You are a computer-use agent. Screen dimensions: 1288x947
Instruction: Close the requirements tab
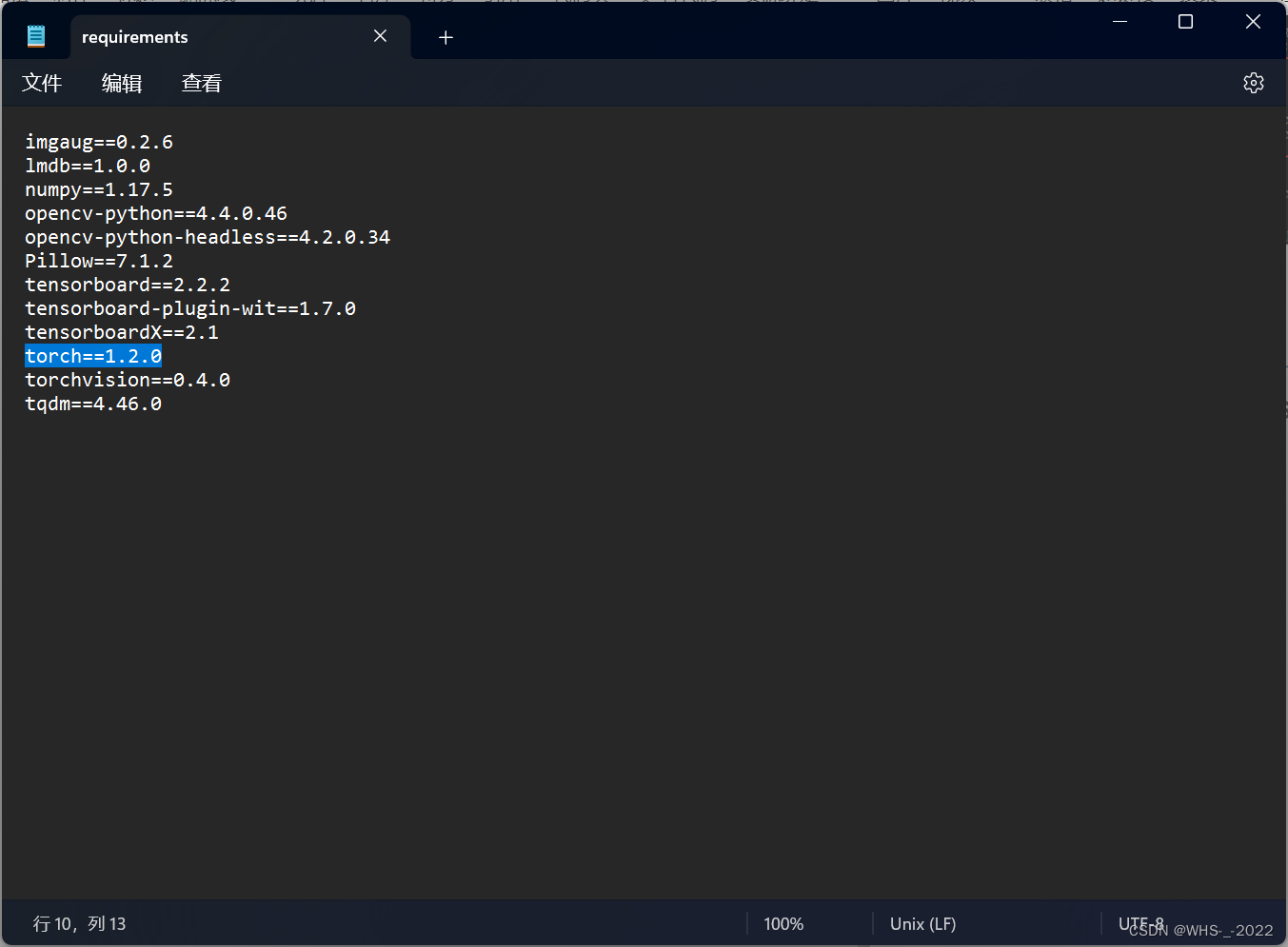pos(380,36)
